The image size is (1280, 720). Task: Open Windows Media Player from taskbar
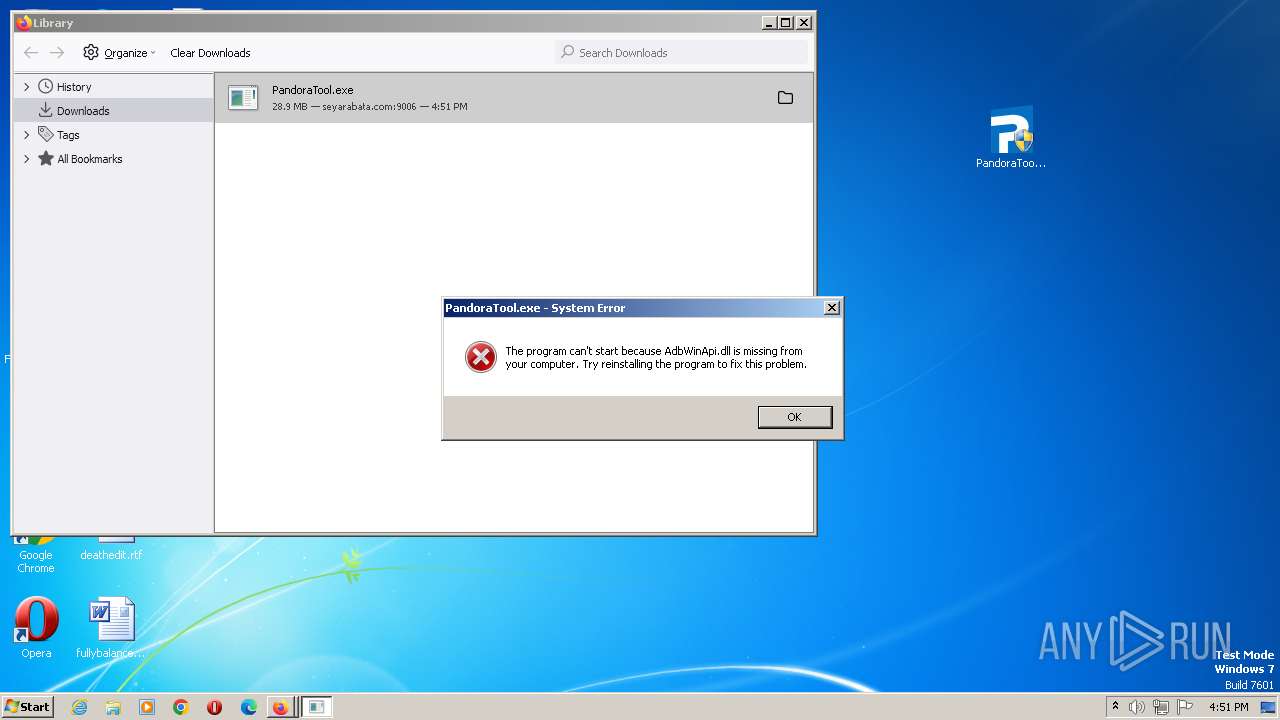point(147,707)
